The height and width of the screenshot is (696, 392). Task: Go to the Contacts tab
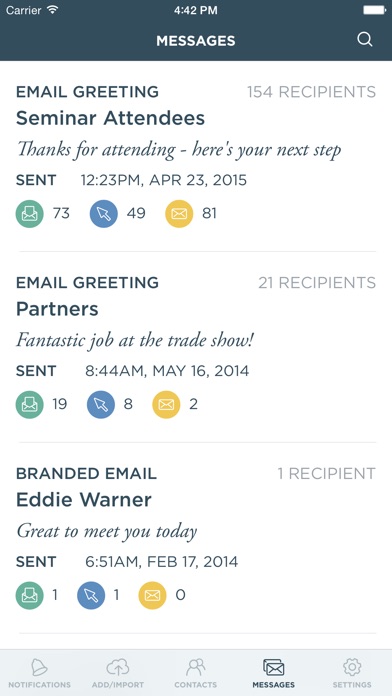(x=195, y=673)
